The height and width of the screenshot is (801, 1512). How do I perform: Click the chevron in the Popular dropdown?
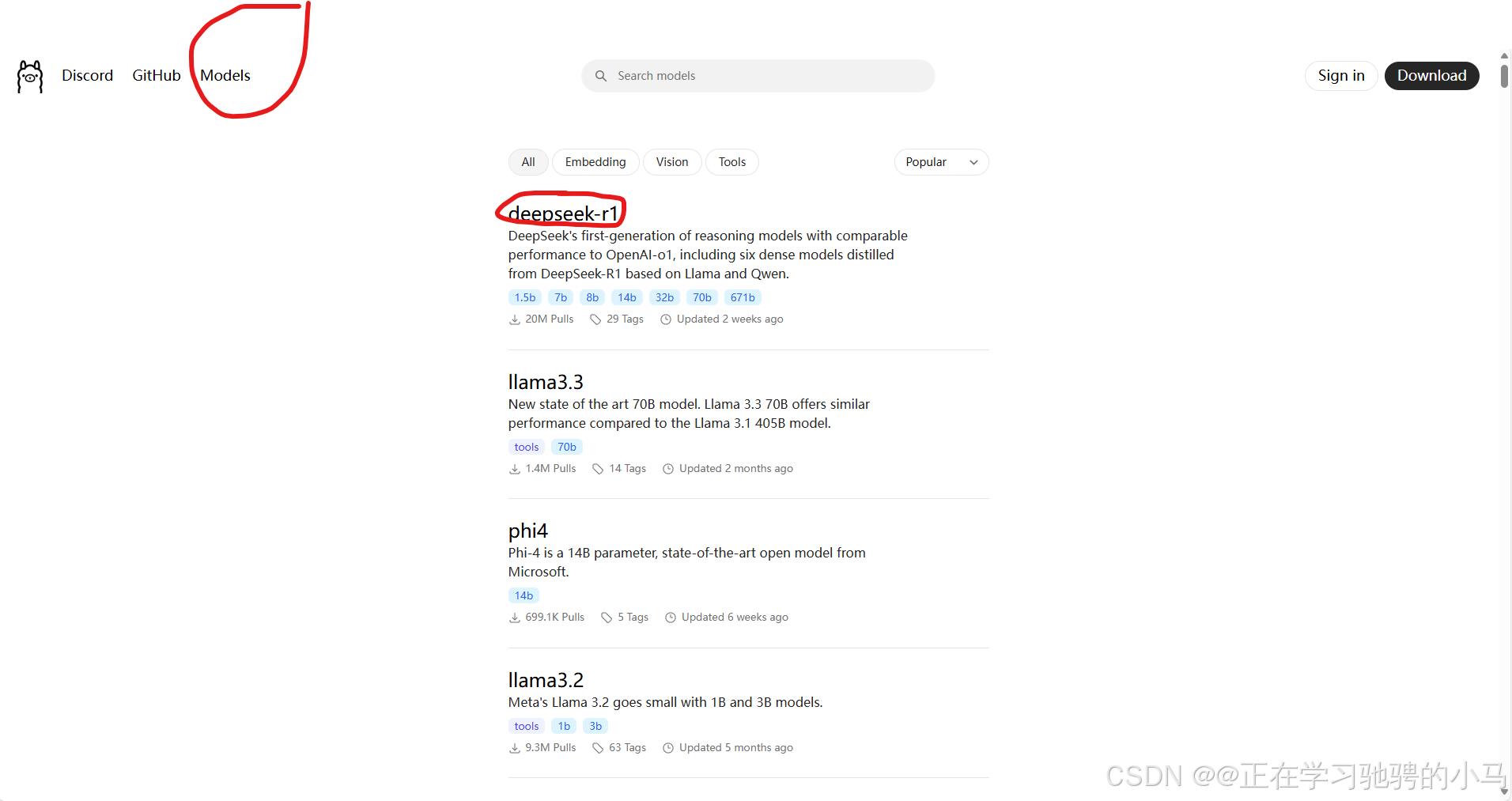(974, 162)
